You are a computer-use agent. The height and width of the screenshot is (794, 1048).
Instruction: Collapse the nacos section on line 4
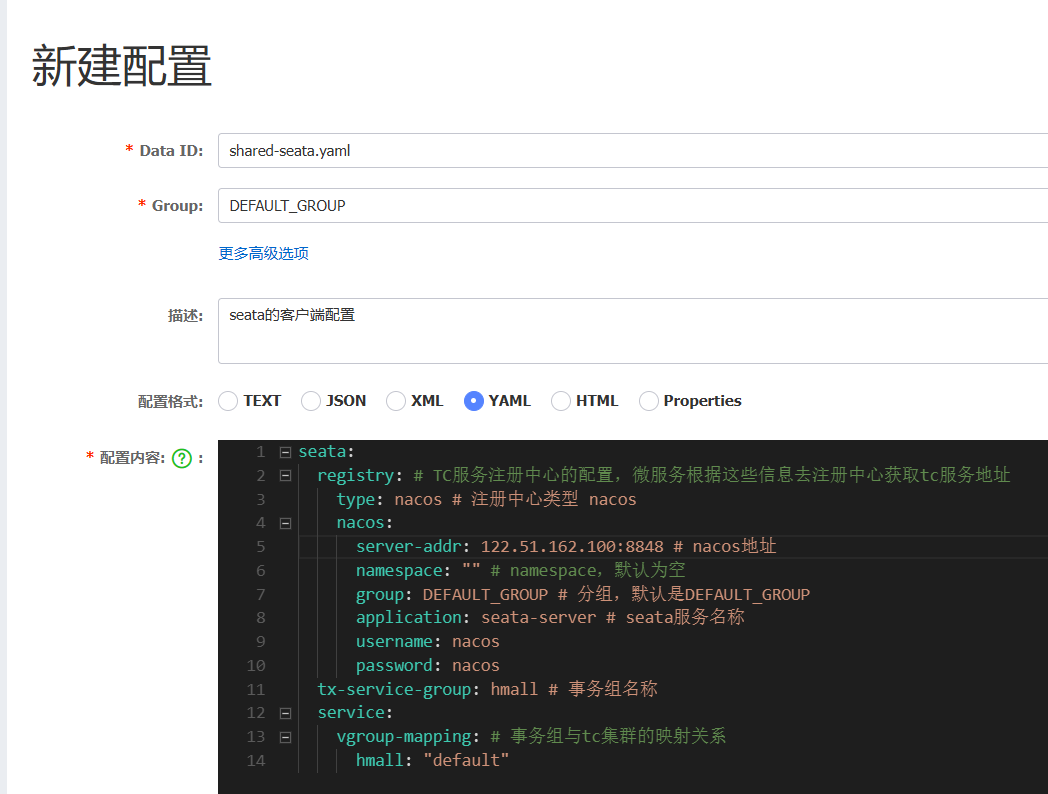point(284,522)
